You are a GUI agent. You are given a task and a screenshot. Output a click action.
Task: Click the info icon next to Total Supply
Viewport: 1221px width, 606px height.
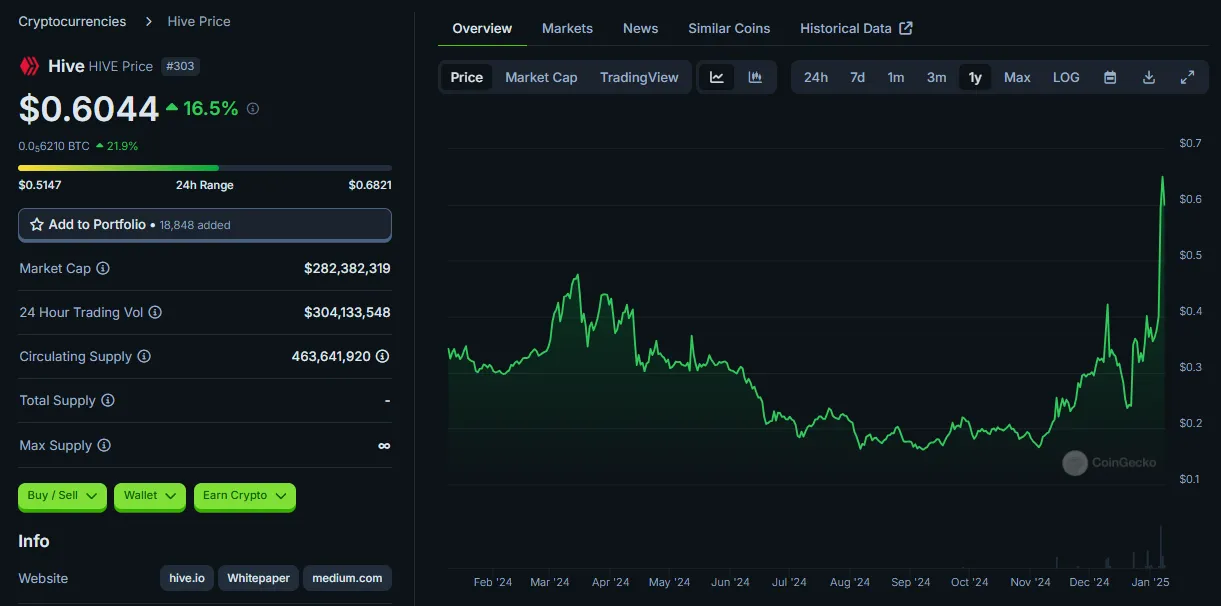point(108,400)
